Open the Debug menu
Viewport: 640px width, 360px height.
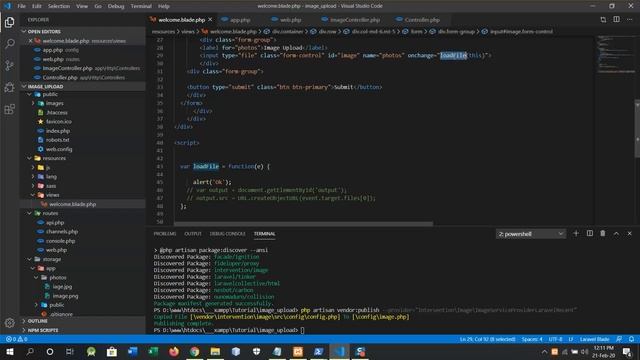click(116, 6)
